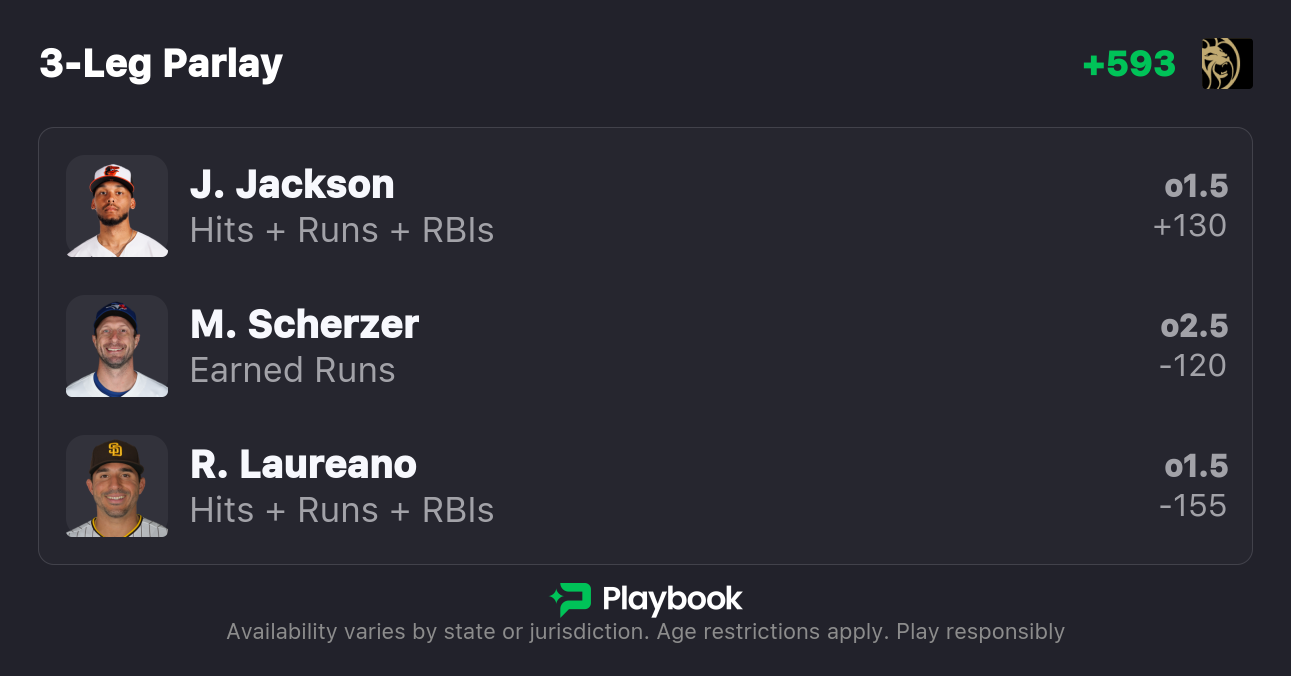
Task: Click the +593 parlay odds
Action: pyautogui.click(x=1129, y=64)
